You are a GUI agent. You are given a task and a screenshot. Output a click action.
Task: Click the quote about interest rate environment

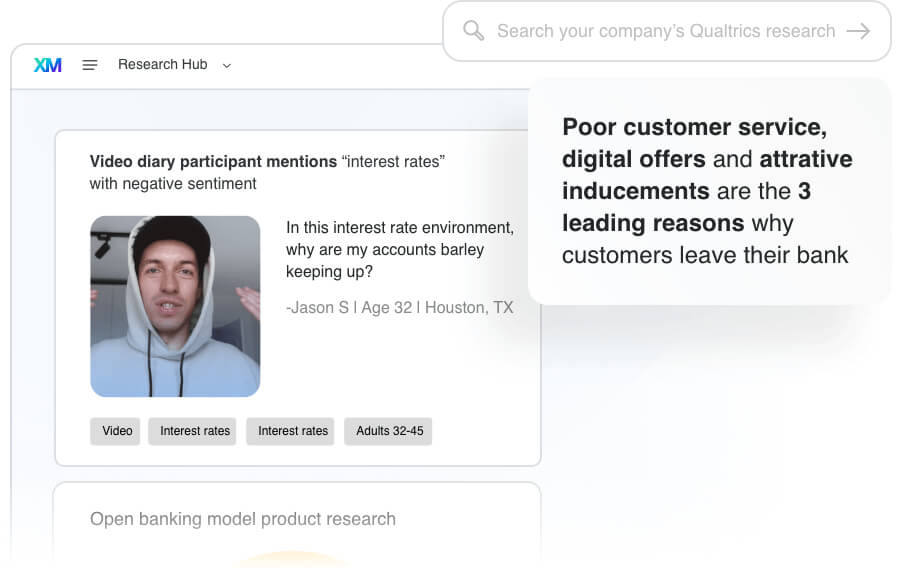pyautogui.click(x=400, y=250)
